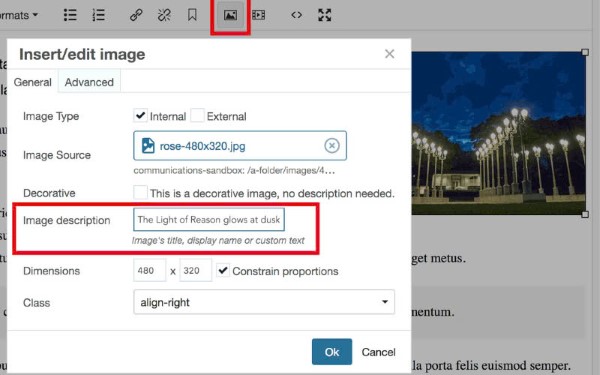Click the Decorative label
The image size is (600, 375).
49,193
